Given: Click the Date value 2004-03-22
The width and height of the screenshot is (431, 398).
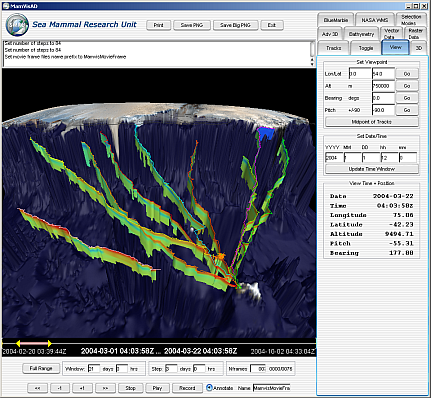Looking at the screenshot, I should pyautogui.click(x=393, y=196).
